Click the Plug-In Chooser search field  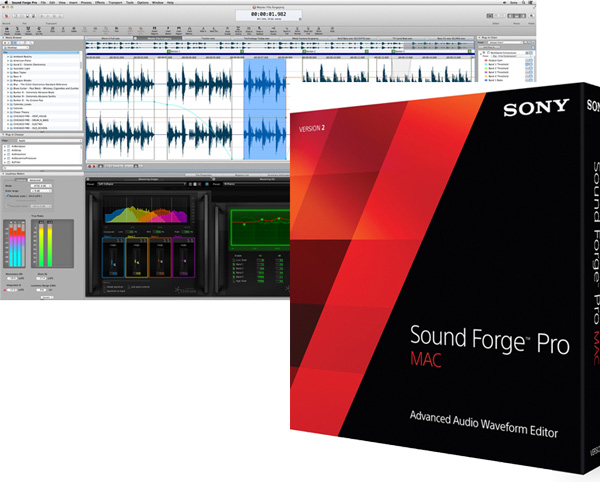click(x=42, y=168)
